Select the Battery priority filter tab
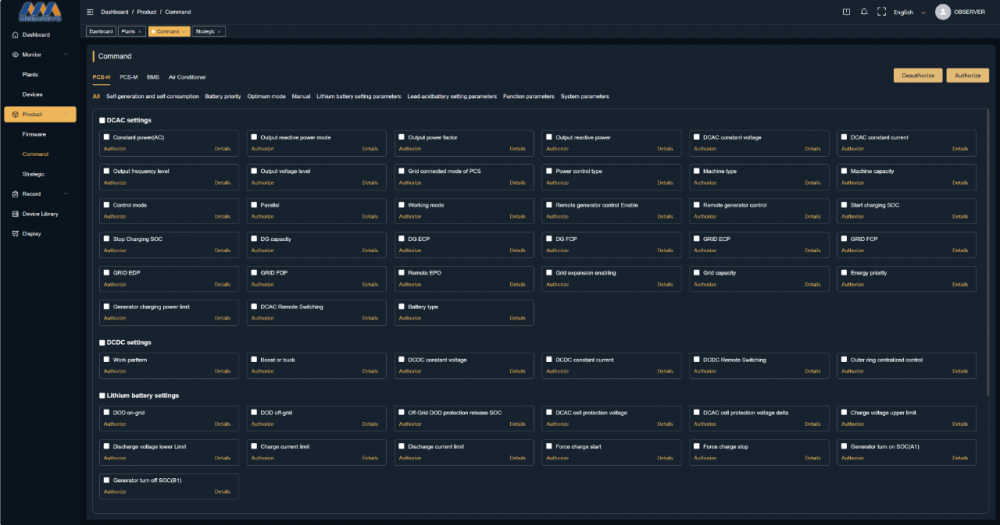Viewport: 1000px width, 525px height. (x=222, y=97)
